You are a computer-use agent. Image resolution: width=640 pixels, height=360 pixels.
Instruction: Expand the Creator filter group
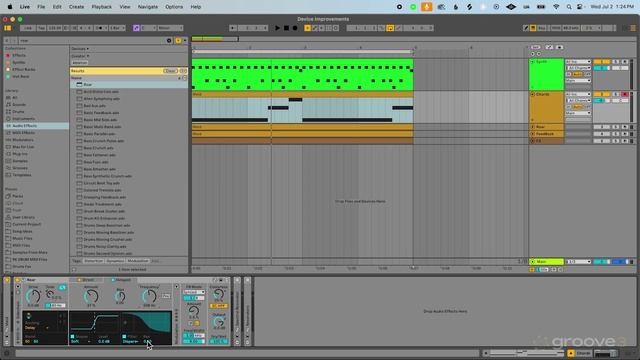click(80, 56)
